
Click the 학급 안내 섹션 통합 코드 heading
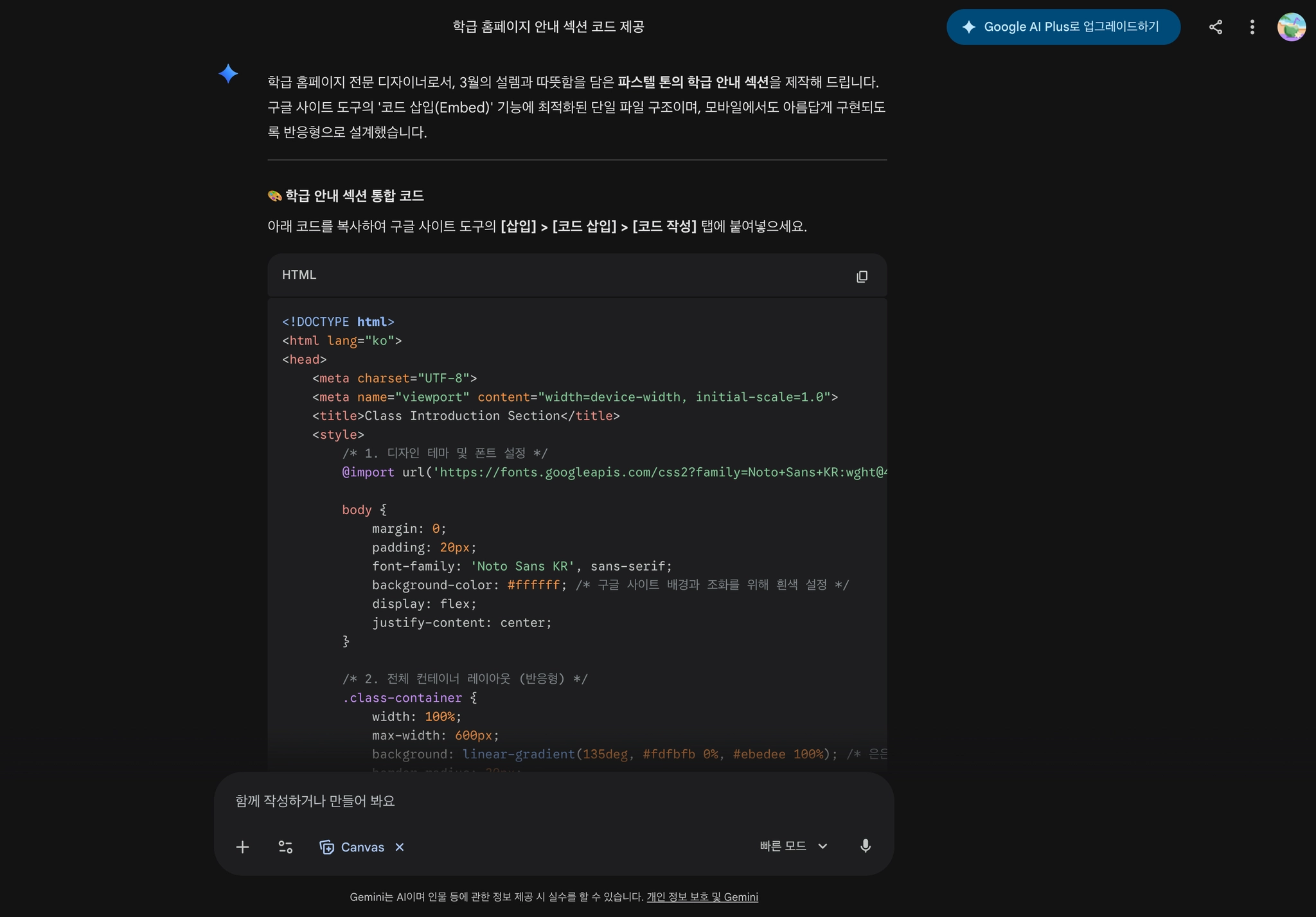(354, 196)
